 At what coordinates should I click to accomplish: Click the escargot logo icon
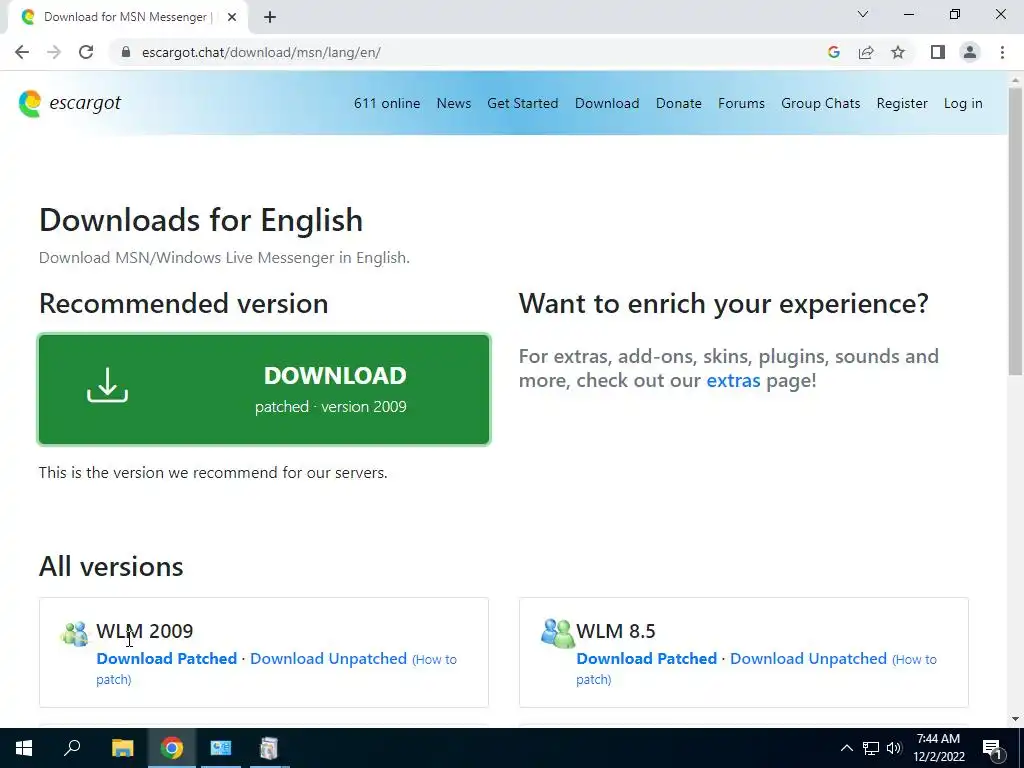30,104
